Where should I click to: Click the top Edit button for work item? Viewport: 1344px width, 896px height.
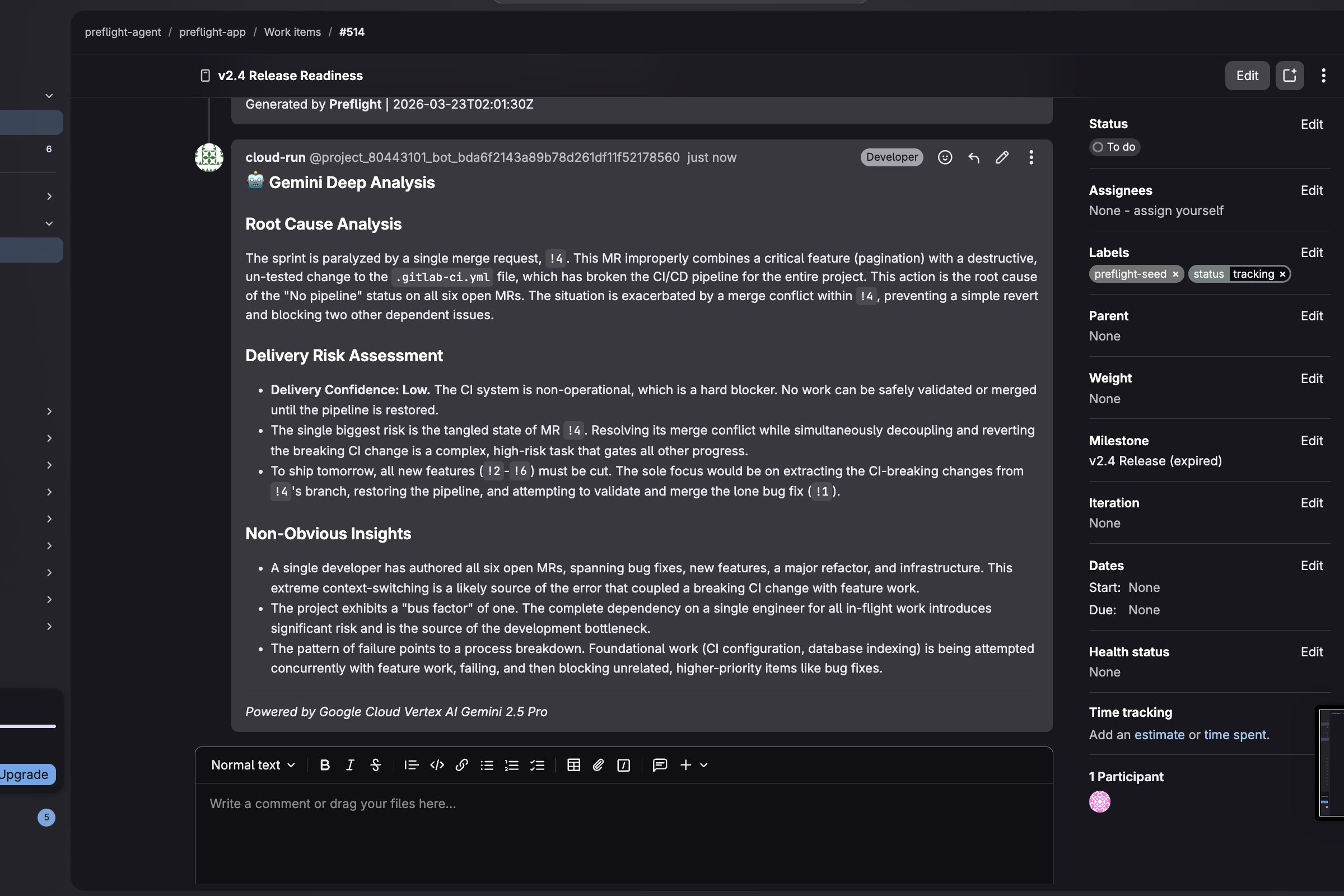(1247, 76)
